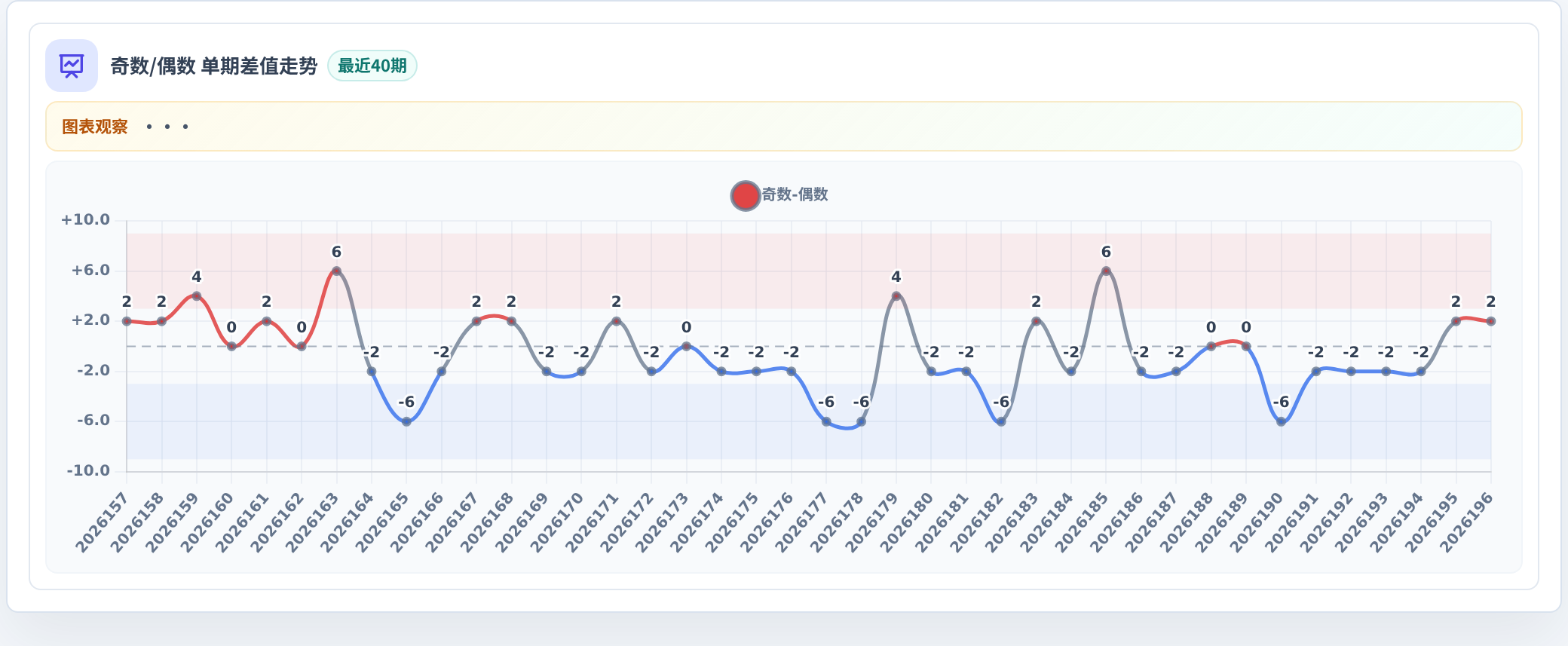Image resolution: width=1568 pixels, height=646 pixels.
Task: Click the -10.0 y-axis label
Action: coord(88,471)
